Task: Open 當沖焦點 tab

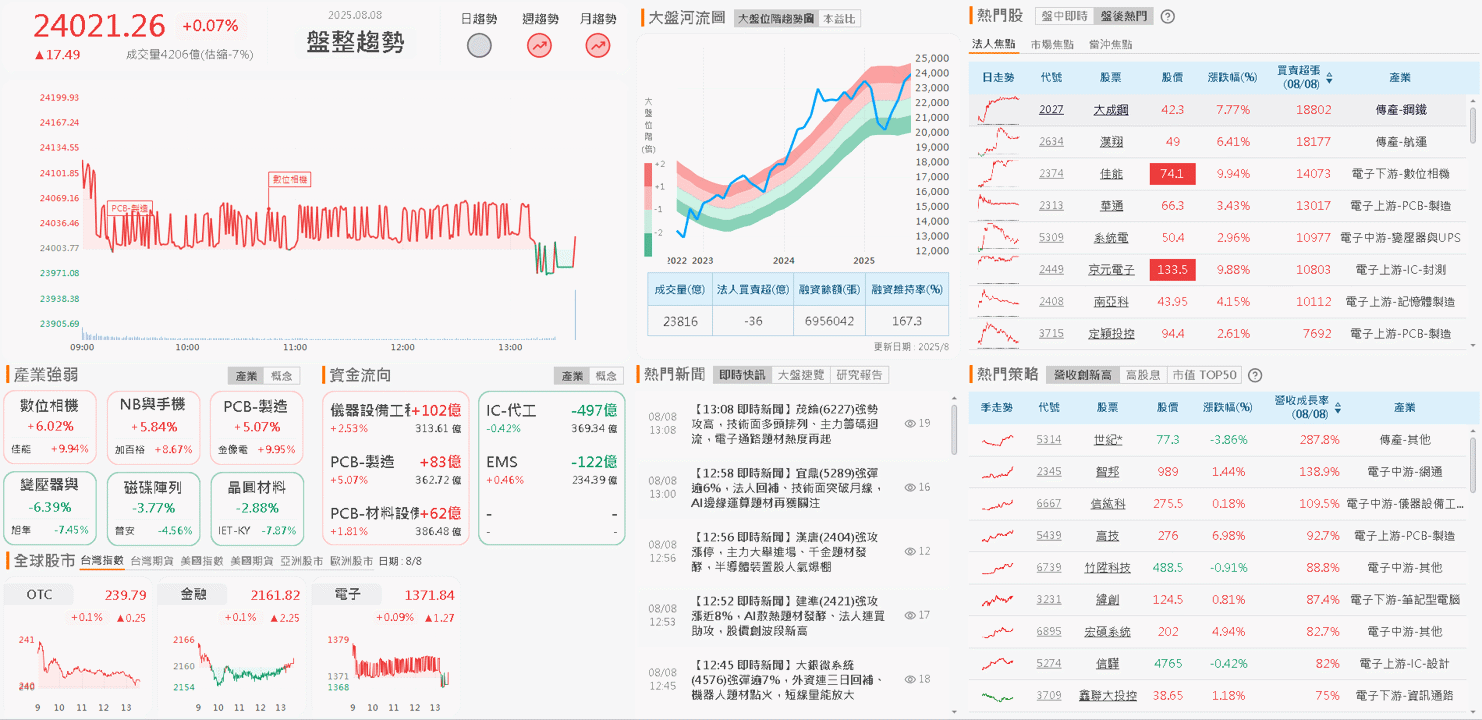Action: click(1110, 44)
